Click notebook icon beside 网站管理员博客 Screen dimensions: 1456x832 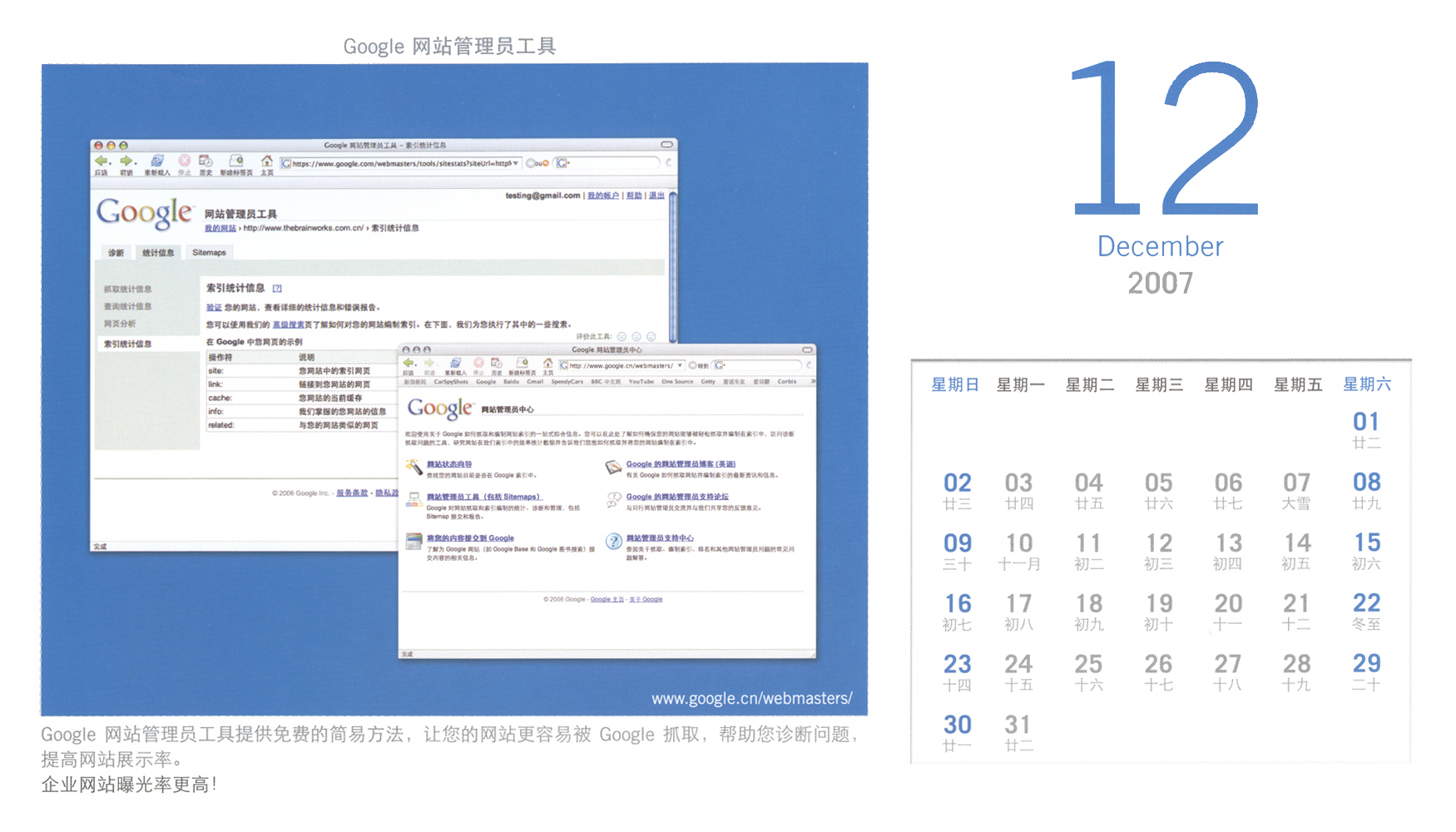(x=614, y=468)
